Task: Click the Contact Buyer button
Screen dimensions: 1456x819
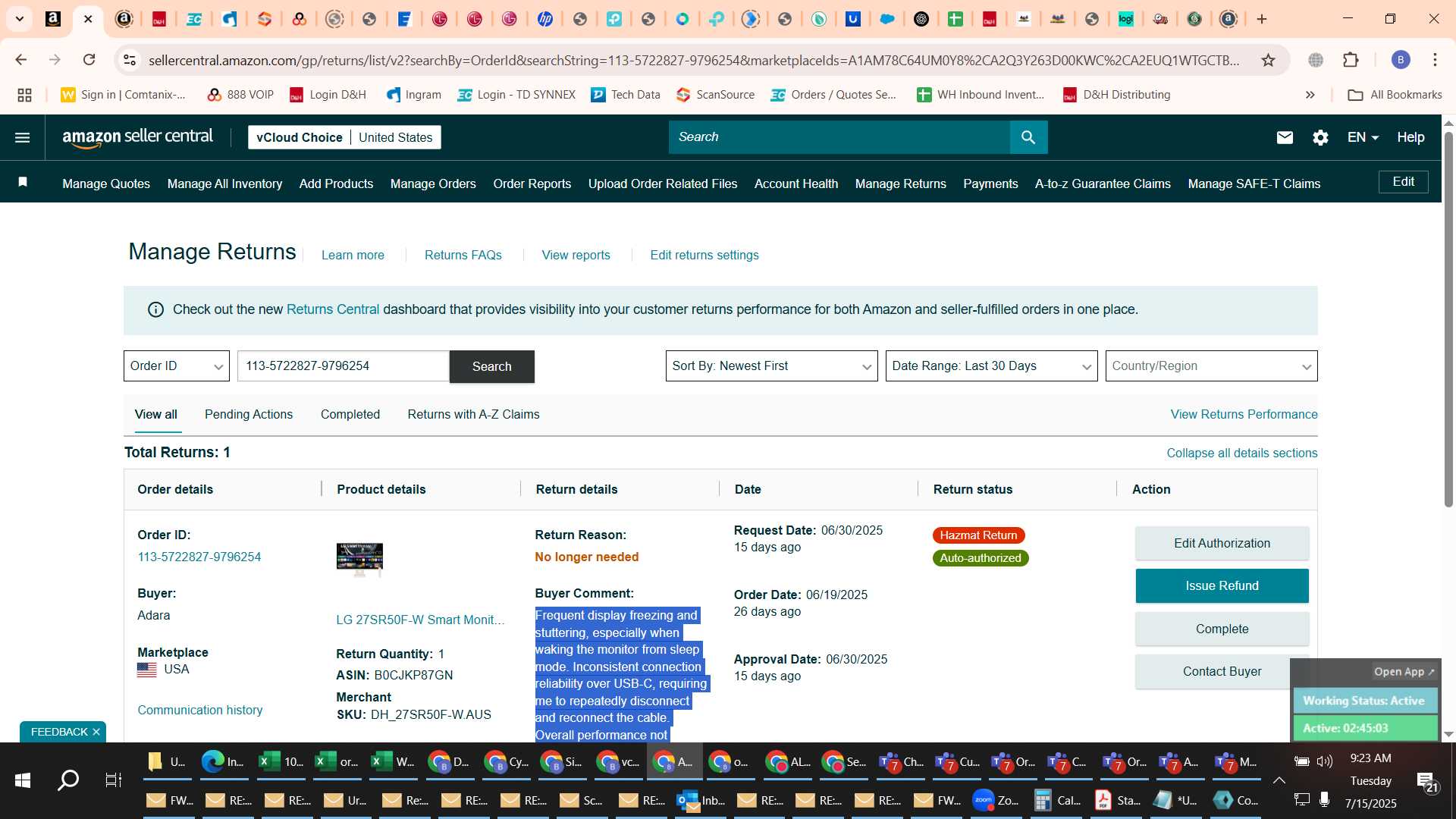Action: [1222, 671]
